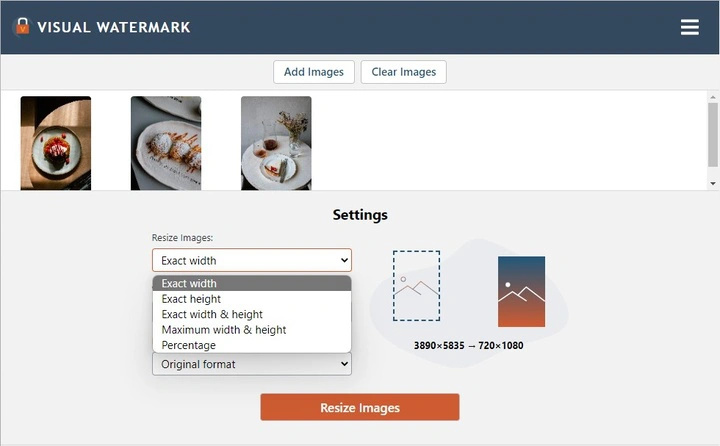
Task: Choose Exact width option in list
Action: coord(252,283)
